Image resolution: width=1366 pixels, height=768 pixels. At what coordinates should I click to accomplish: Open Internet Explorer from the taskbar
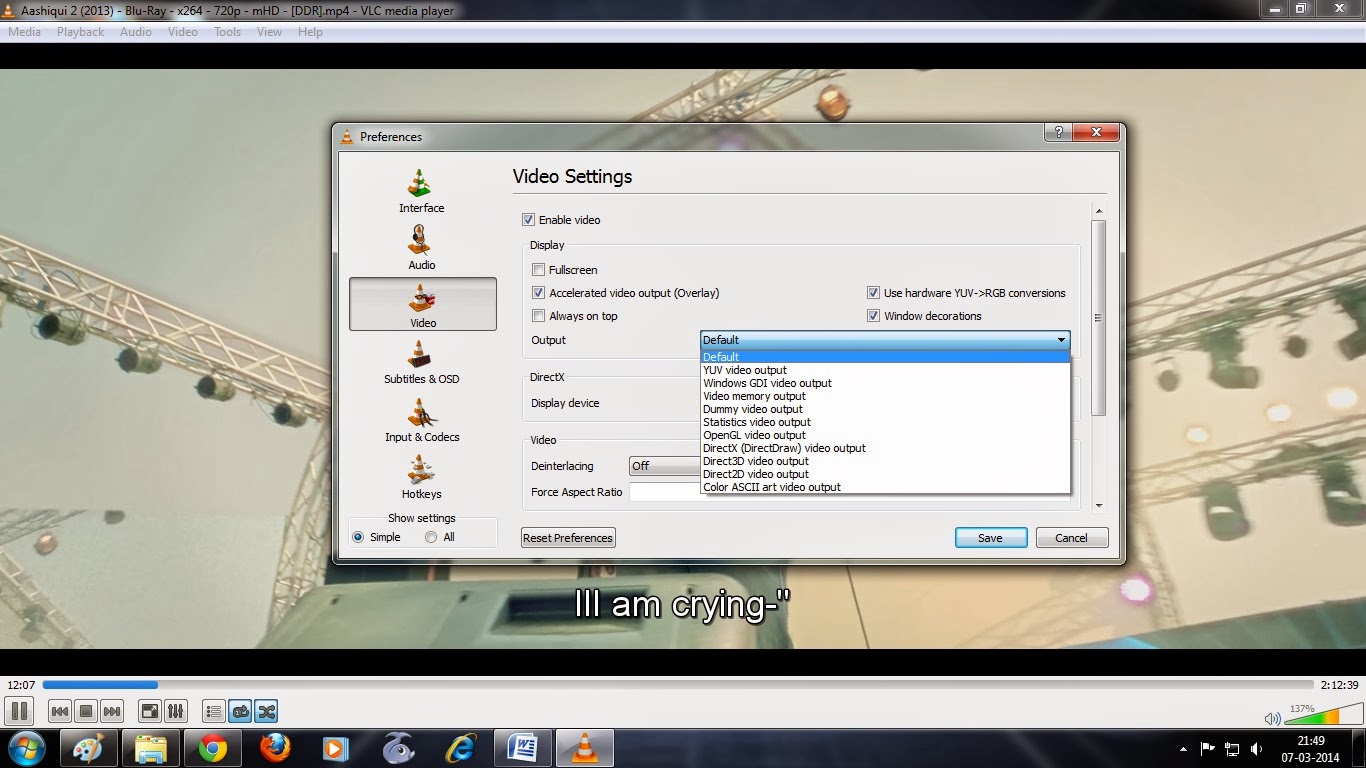[x=460, y=748]
